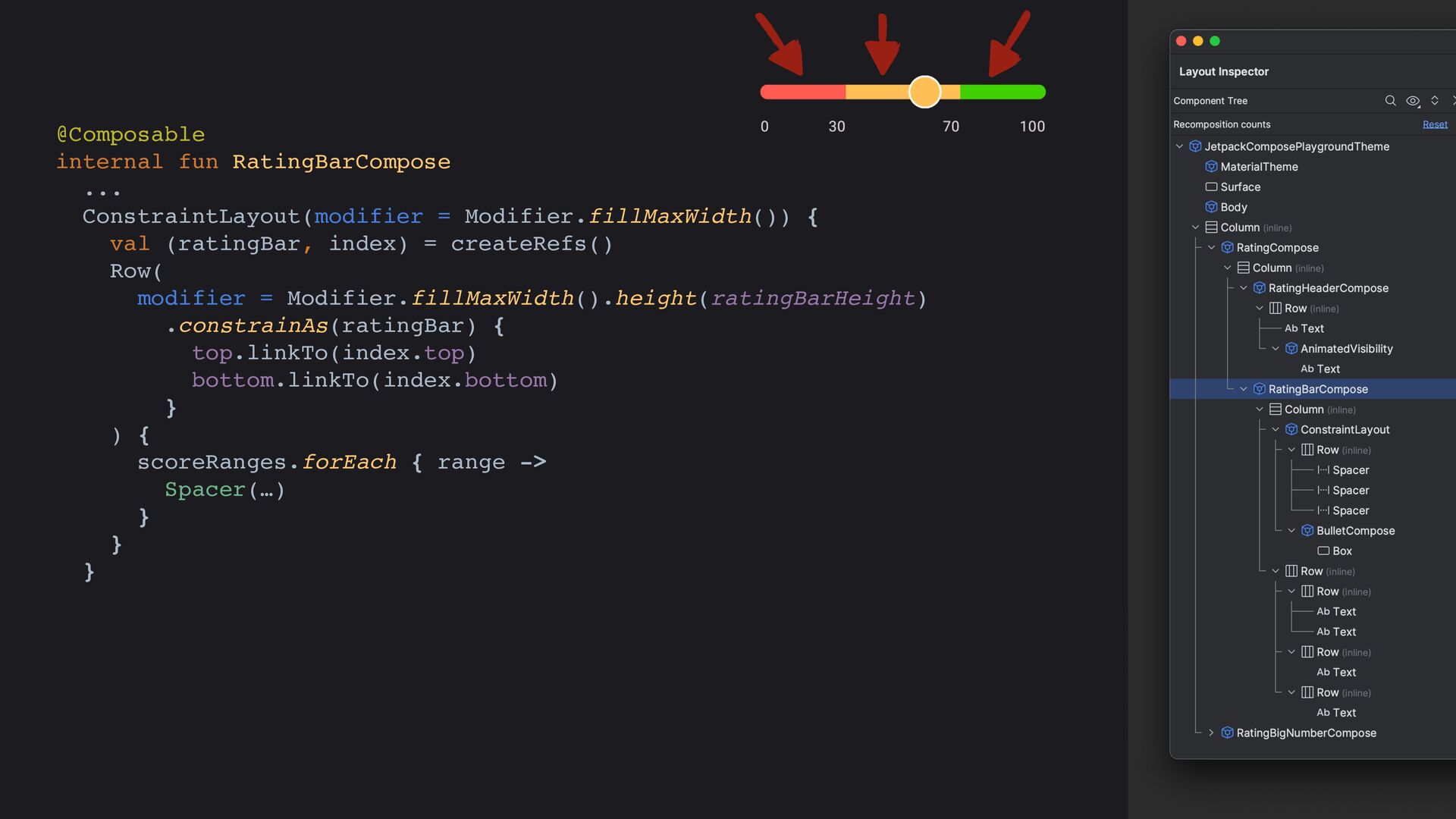The height and width of the screenshot is (819, 1456).
Task: Click Reset recomposition counts link
Action: click(1435, 124)
